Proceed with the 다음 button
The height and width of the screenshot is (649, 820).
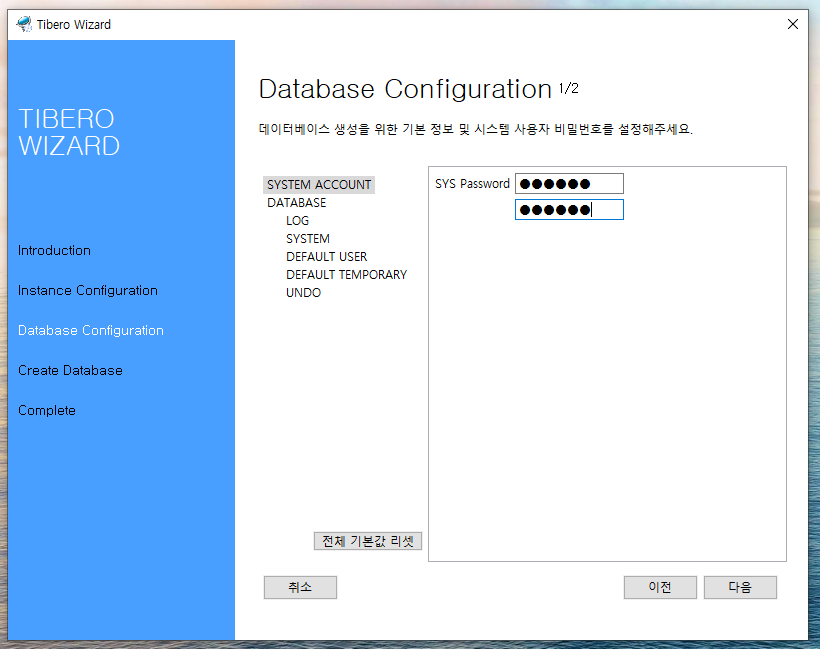click(740, 587)
